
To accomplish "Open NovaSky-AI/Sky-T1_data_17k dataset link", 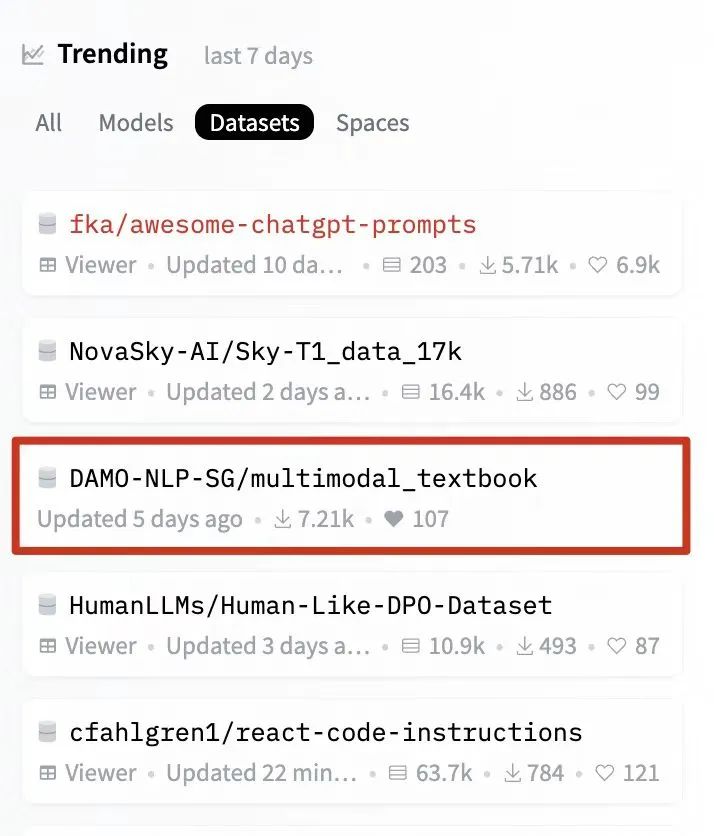I will tap(265, 351).
